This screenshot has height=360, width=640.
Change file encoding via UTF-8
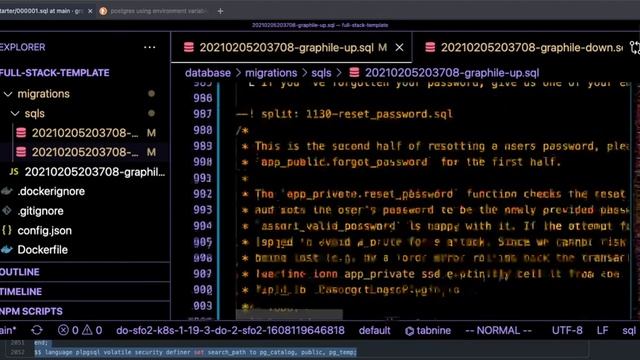click(567, 330)
